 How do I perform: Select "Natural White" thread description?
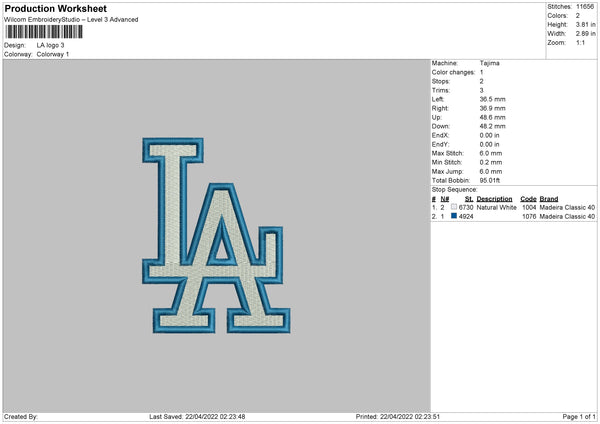pos(497,207)
